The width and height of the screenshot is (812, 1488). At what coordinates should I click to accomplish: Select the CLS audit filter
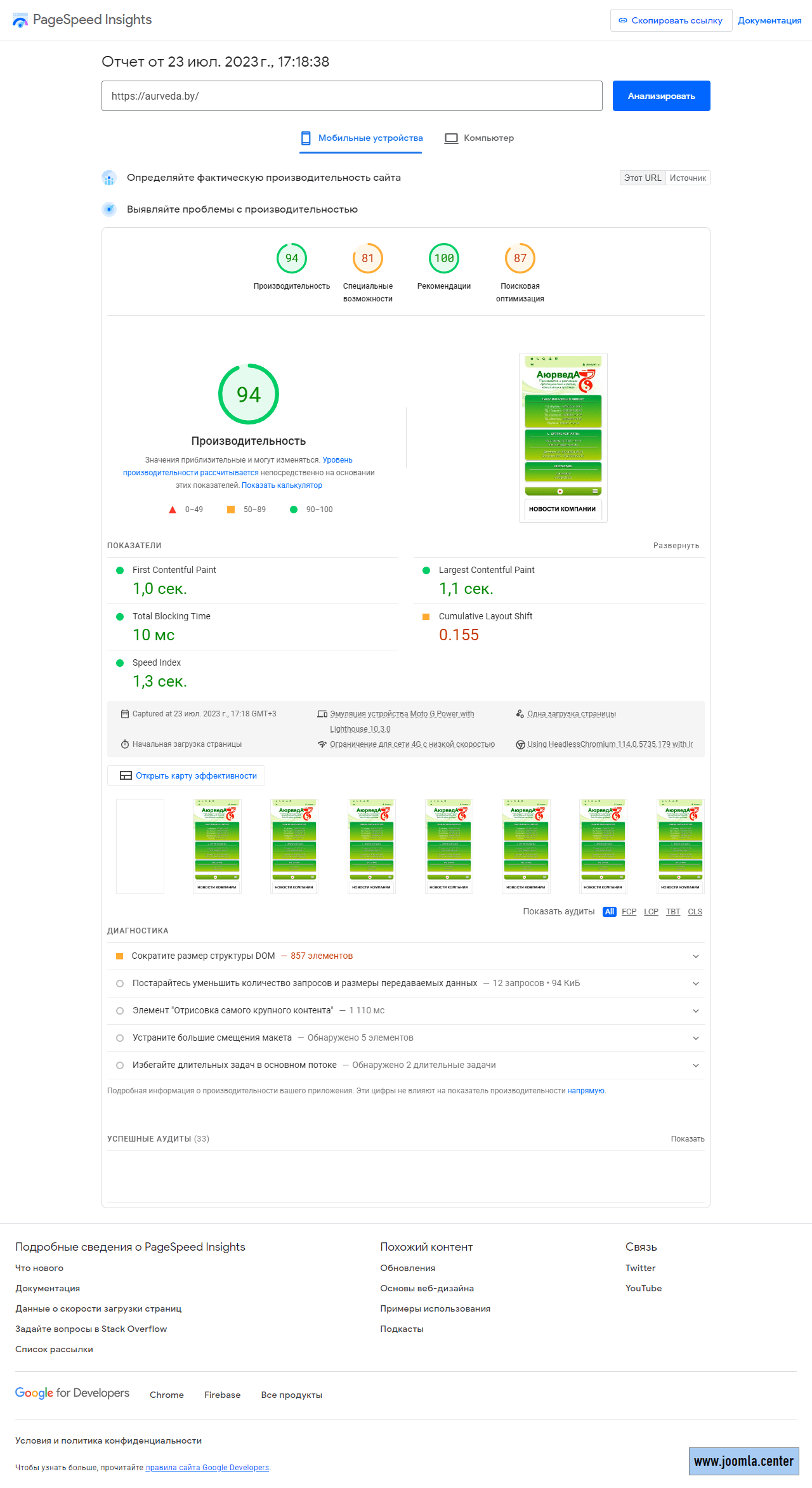point(695,912)
